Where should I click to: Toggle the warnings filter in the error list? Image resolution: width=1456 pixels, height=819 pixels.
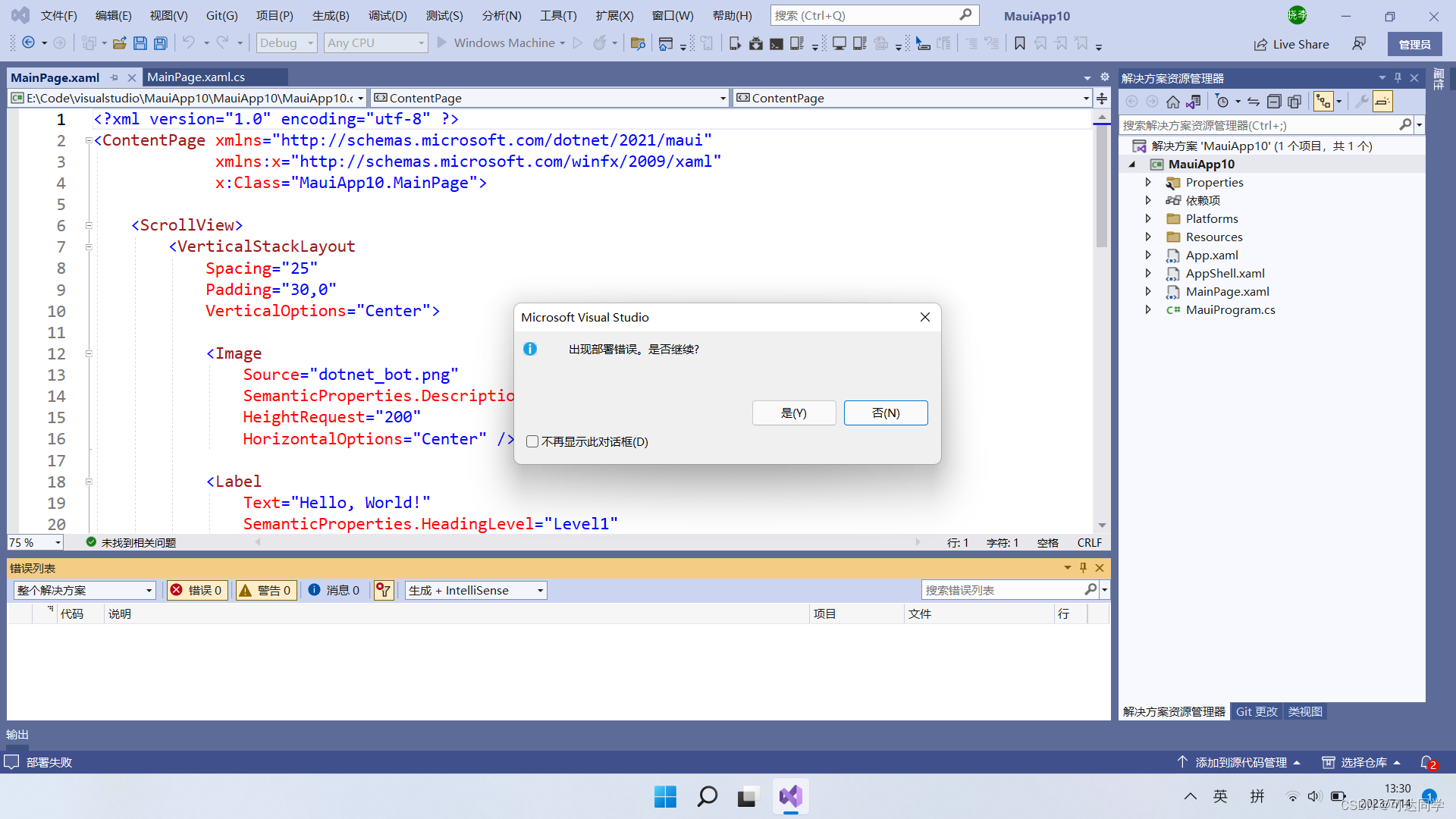coord(265,590)
